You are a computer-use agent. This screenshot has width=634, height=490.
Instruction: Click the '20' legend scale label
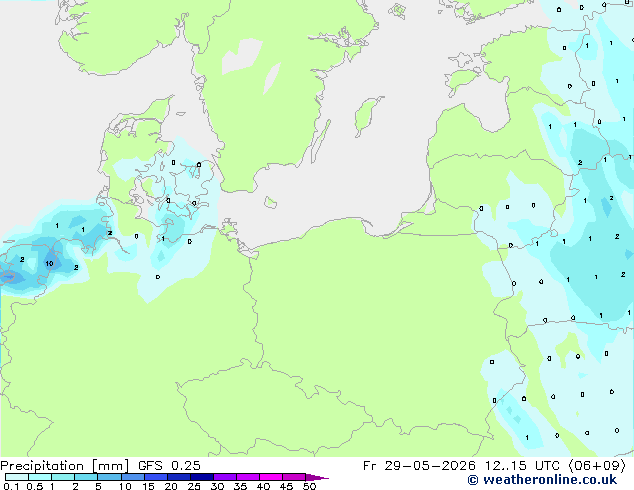coord(171,486)
